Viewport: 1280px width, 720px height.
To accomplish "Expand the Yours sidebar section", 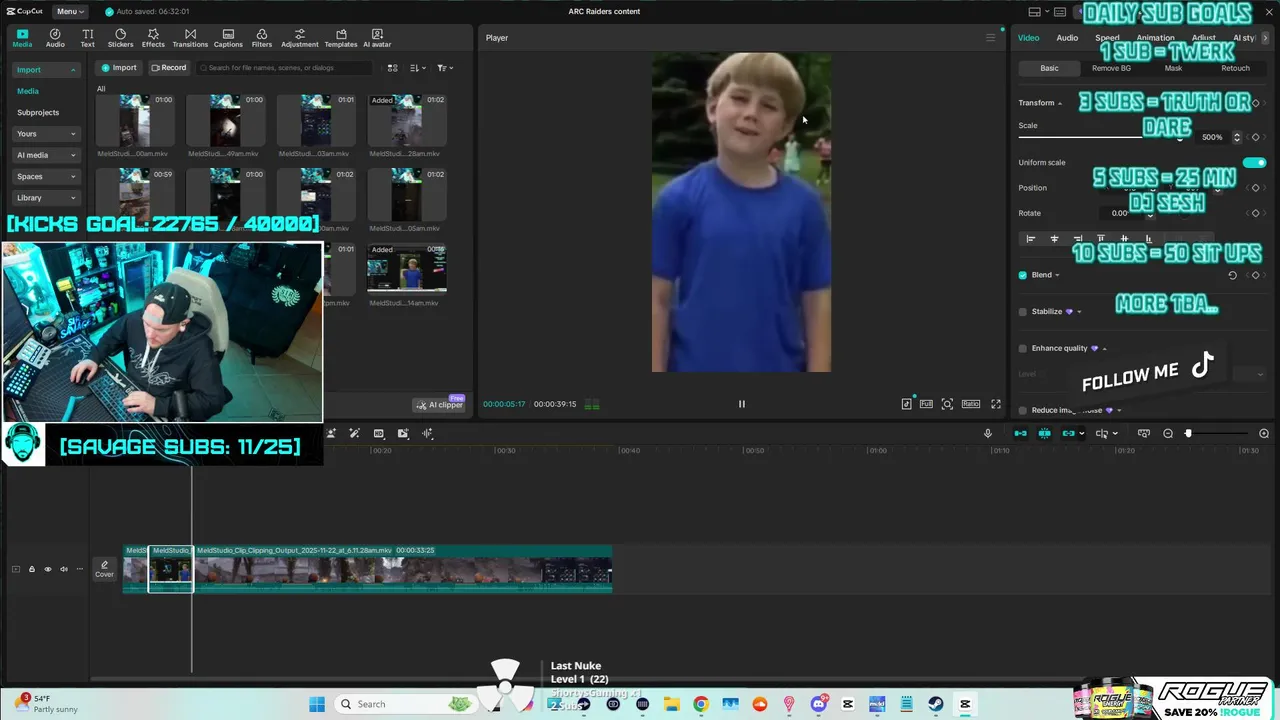I will 46,134.
